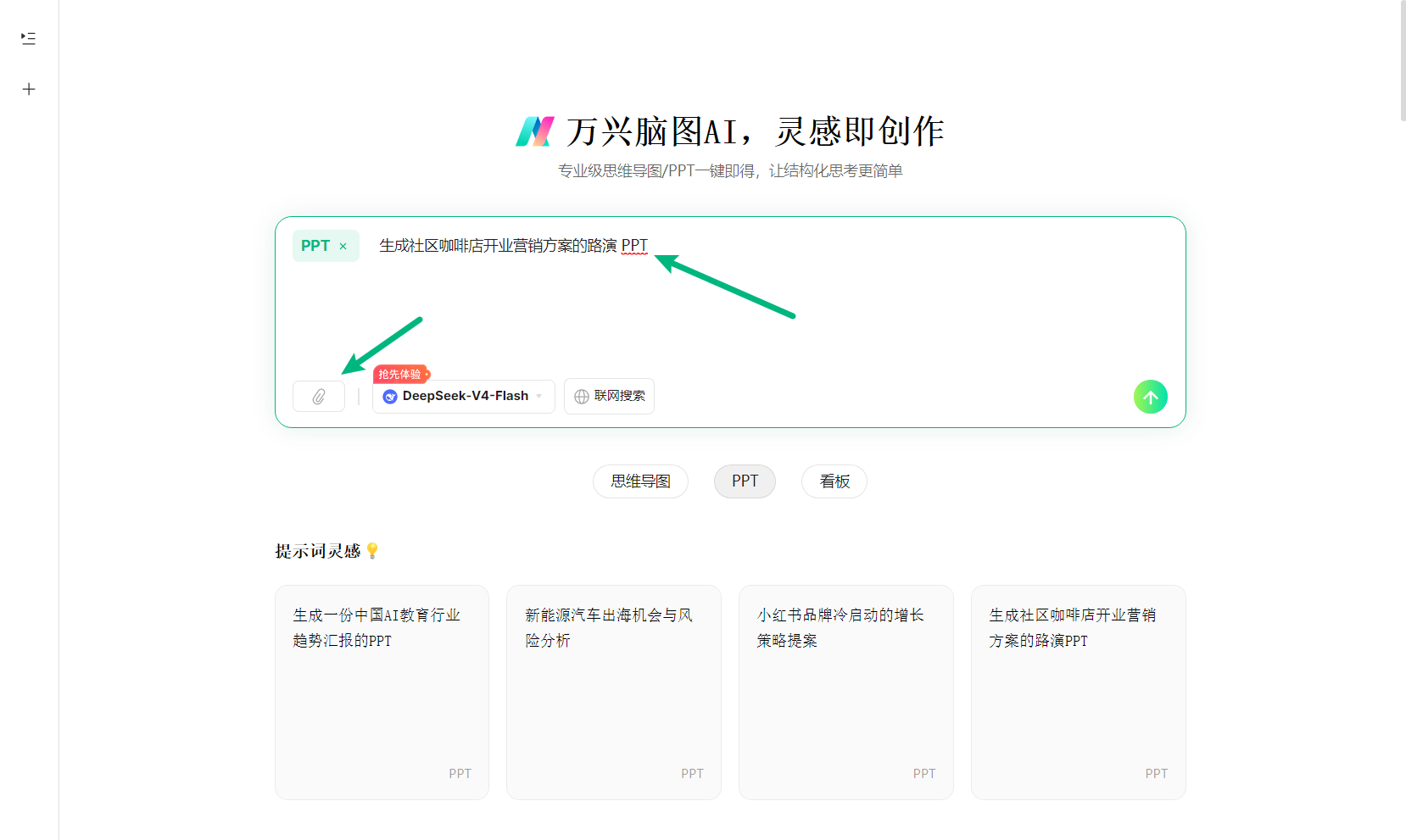1406x840 pixels.
Task: Choose prompt card 生成社区咖啡店开业营销方案的路演PPT
Action: coord(1079,693)
